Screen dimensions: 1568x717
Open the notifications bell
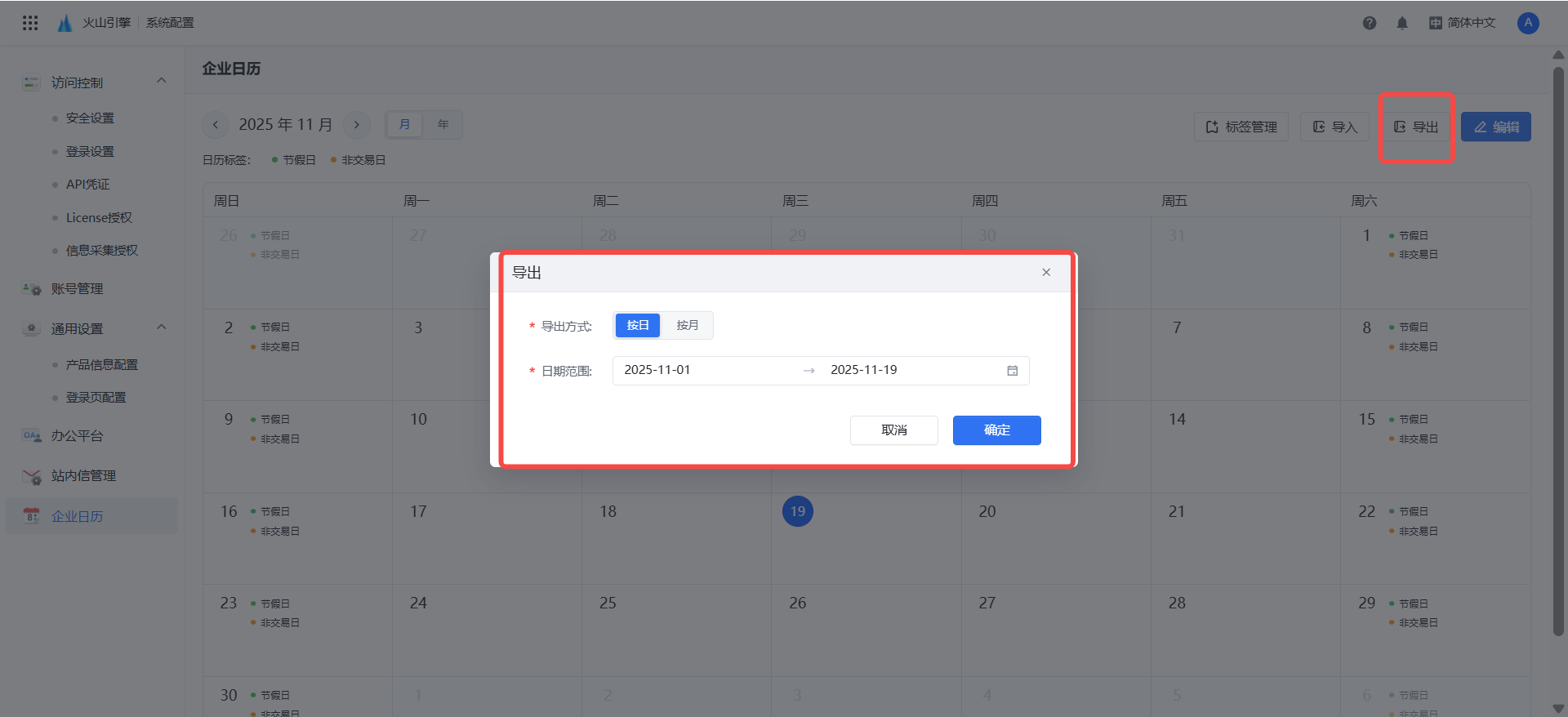(1402, 23)
